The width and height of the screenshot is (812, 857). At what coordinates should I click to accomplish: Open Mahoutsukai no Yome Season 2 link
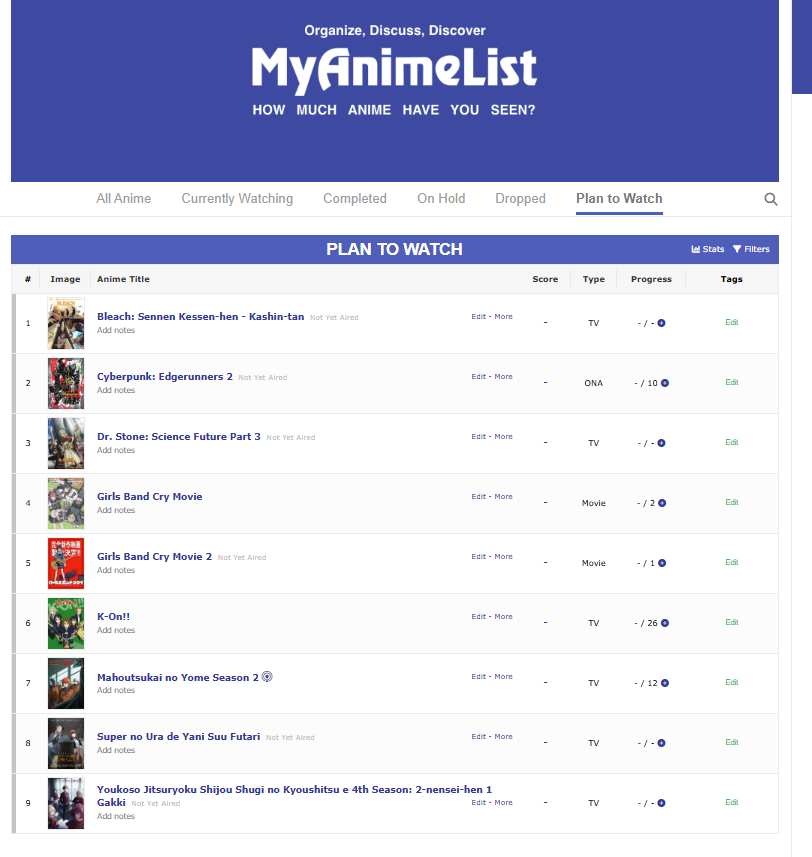point(178,677)
